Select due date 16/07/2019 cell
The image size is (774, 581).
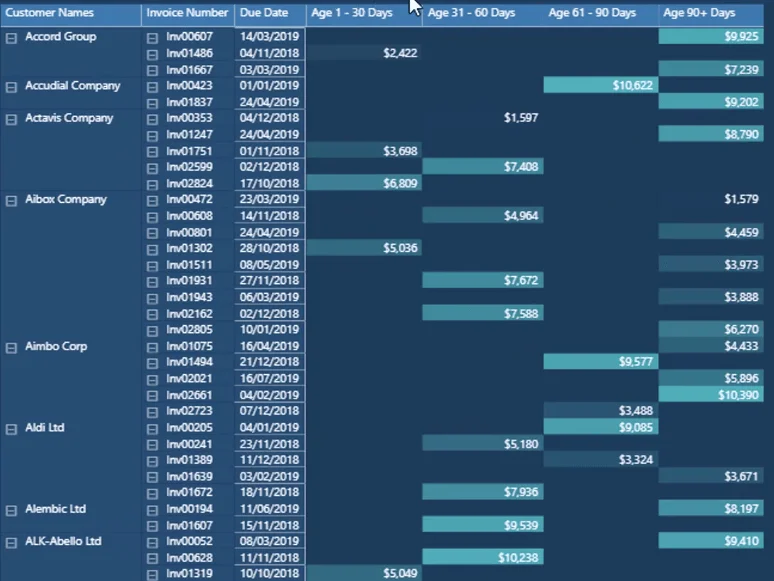(x=270, y=378)
